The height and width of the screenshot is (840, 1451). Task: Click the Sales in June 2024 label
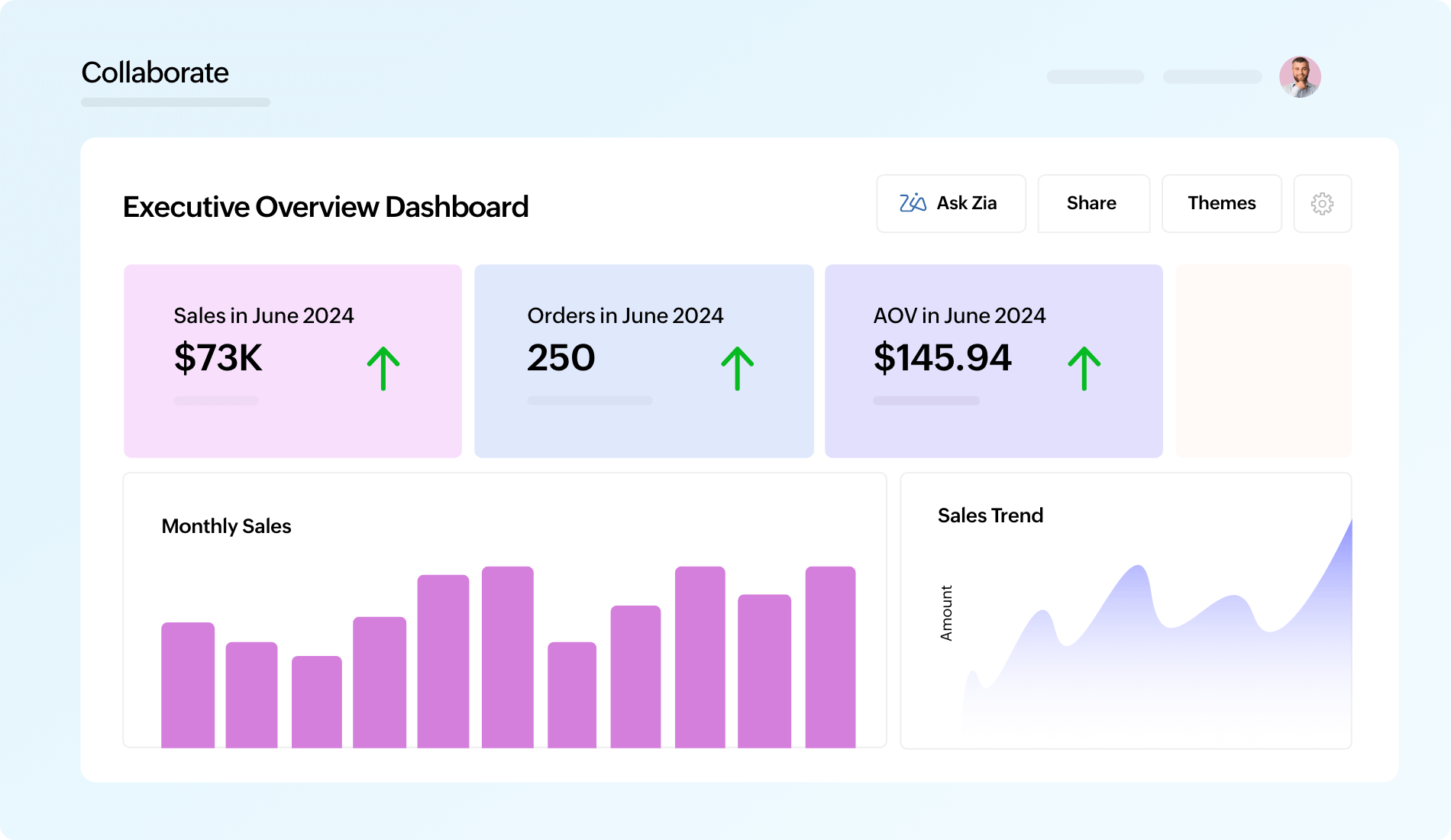[x=263, y=315]
